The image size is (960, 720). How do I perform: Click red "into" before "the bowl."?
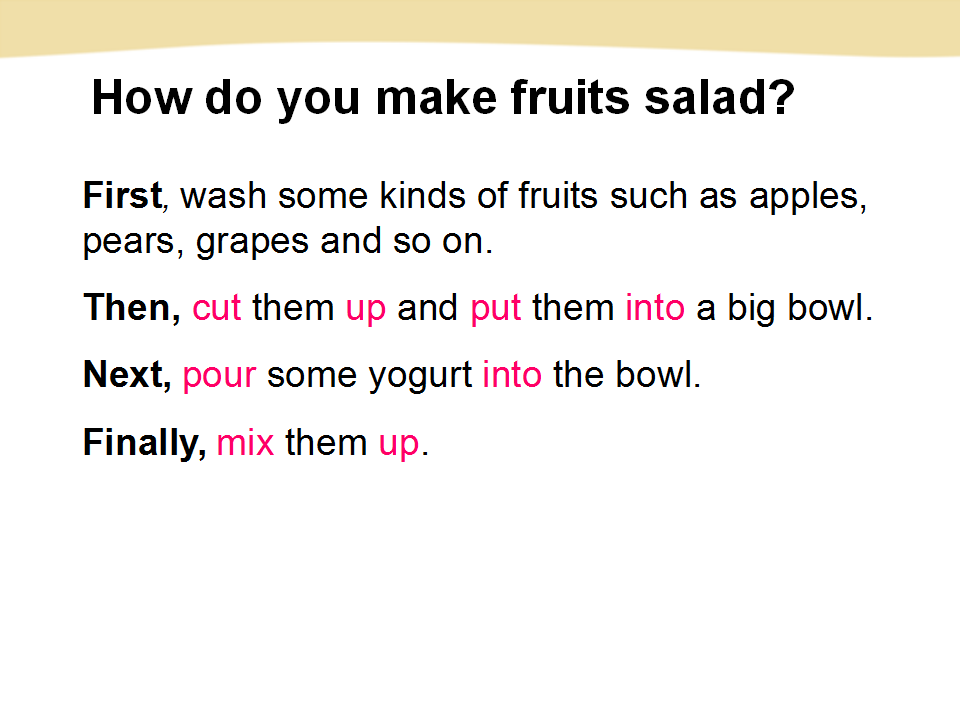point(512,375)
